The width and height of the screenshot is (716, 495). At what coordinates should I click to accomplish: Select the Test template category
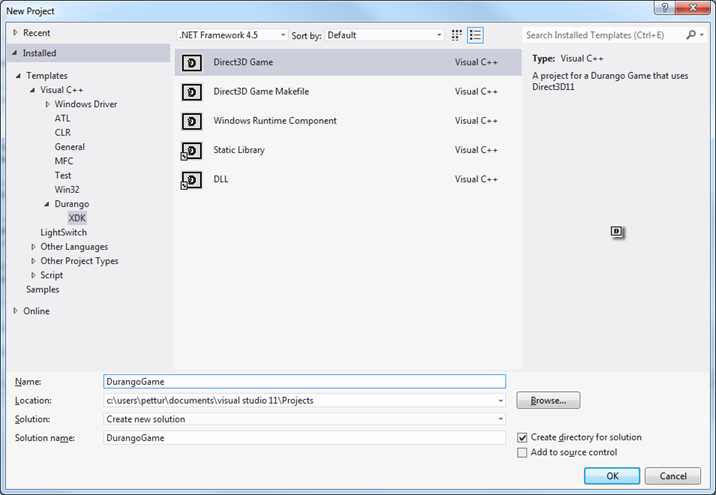63,175
